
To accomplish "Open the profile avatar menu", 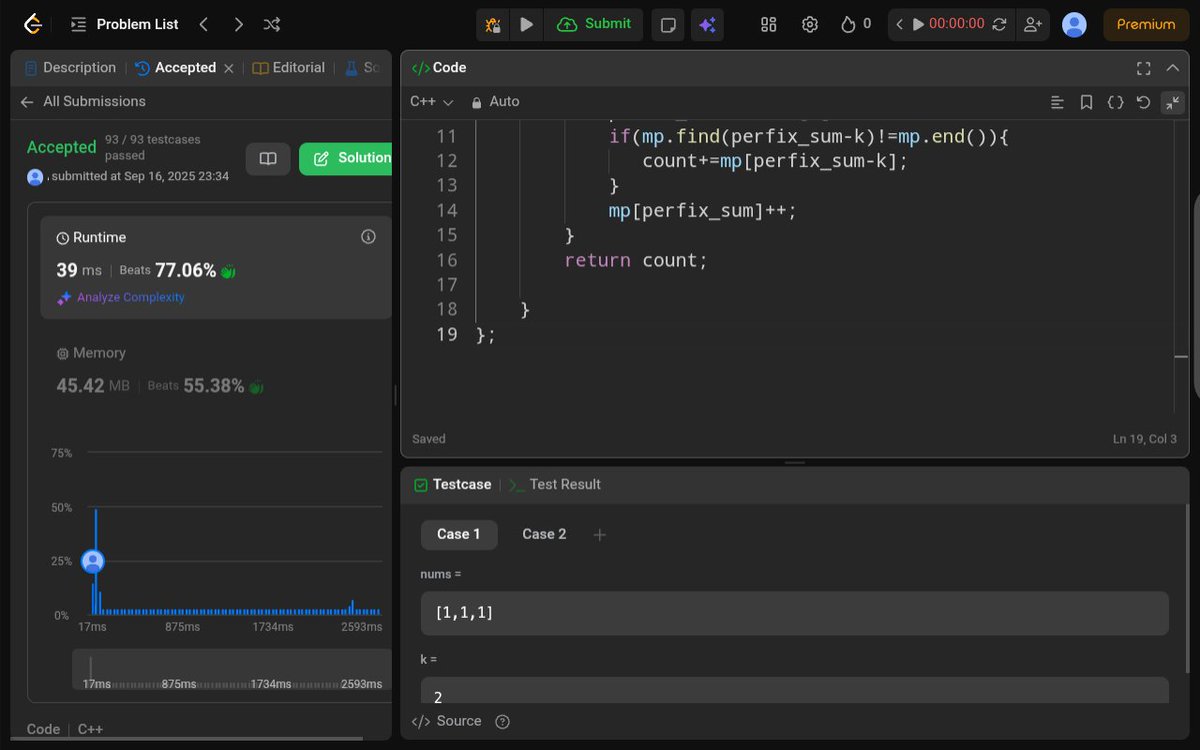I will [x=1074, y=24].
